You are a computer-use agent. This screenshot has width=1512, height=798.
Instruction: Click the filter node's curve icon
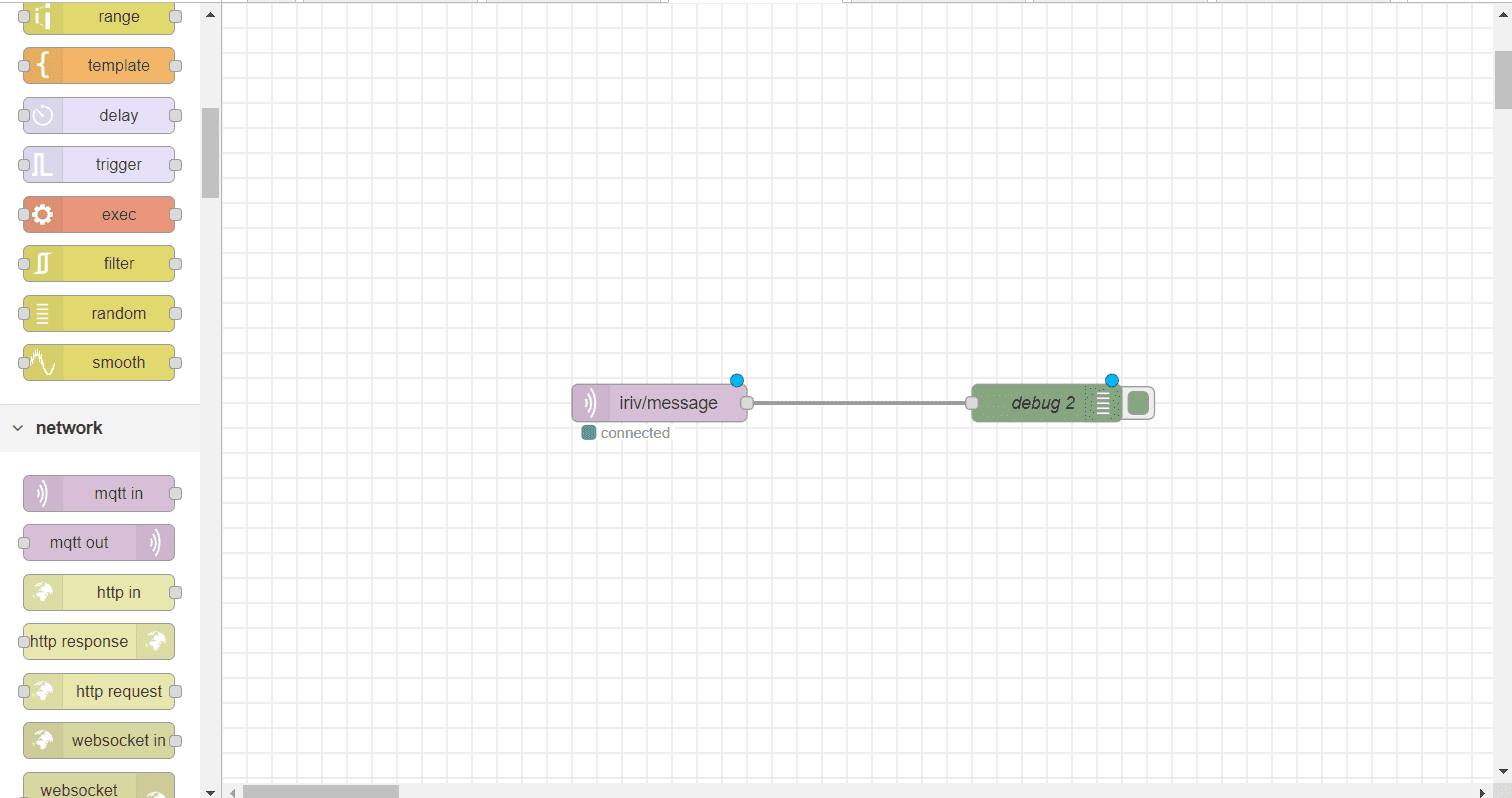tap(41, 263)
